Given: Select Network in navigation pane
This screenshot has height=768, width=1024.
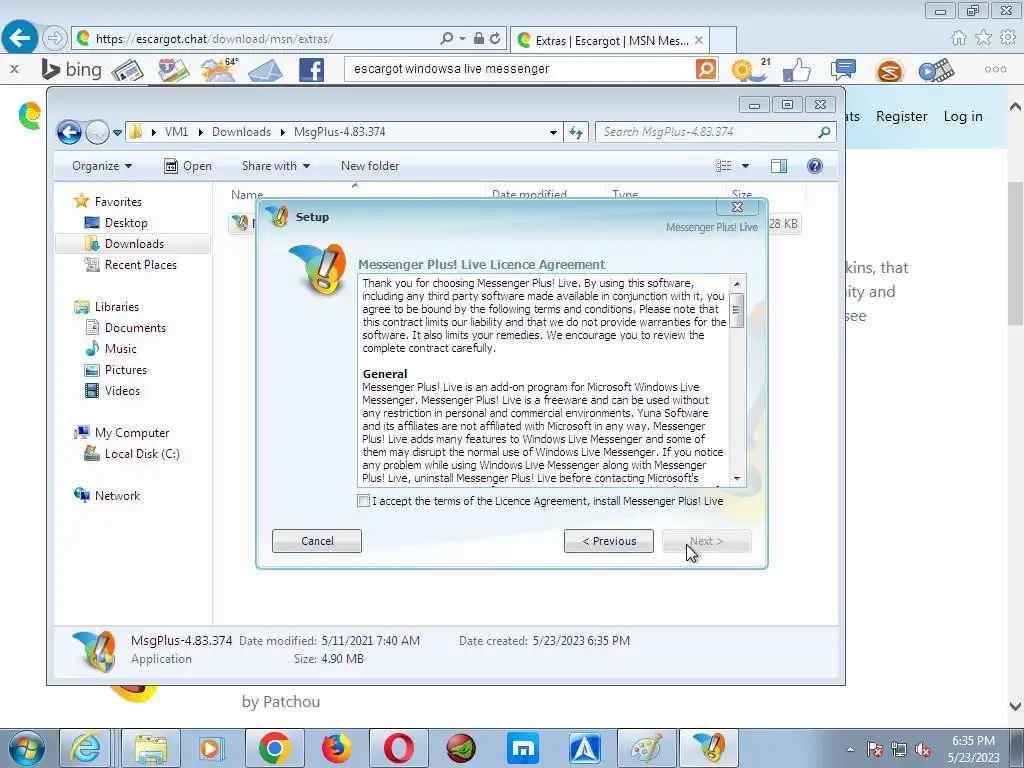Looking at the screenshot, I should [117, 496].
